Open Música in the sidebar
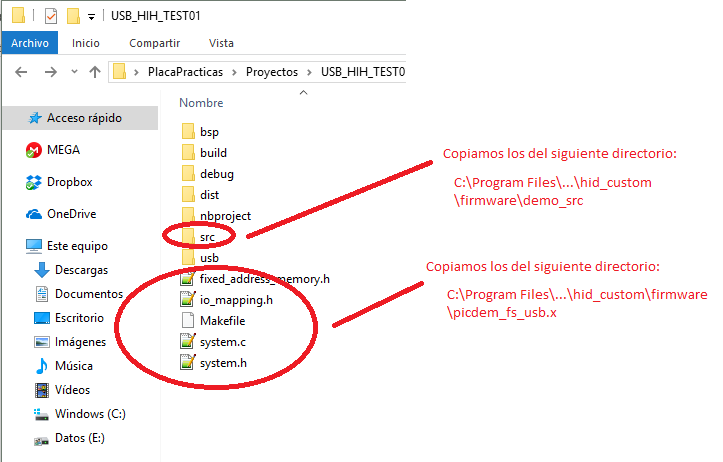723x462 pixels. 74,366
